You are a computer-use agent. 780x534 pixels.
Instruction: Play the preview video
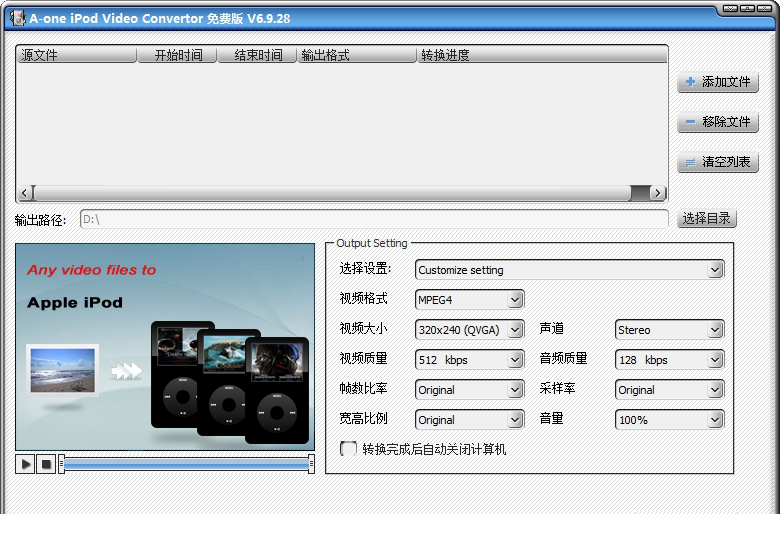coord(25,464)
